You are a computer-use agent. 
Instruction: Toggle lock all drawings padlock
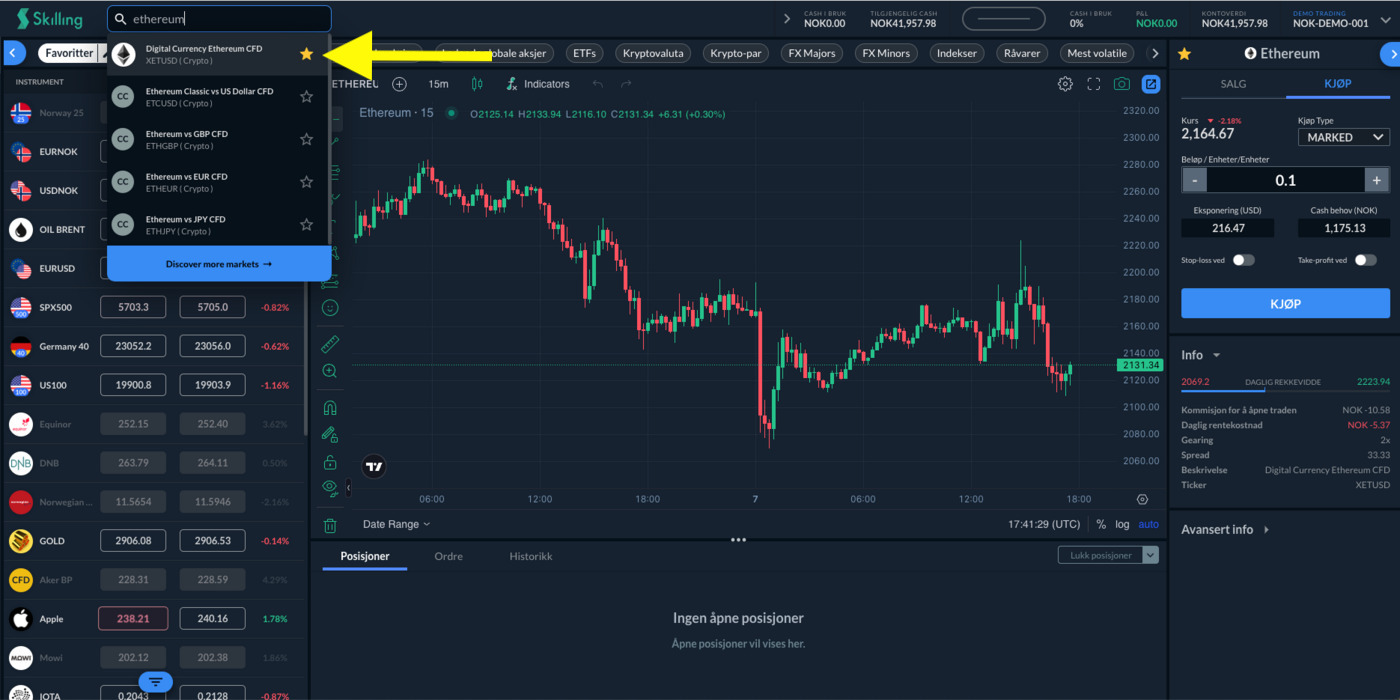pyautogui.click(x=330, y=462)
